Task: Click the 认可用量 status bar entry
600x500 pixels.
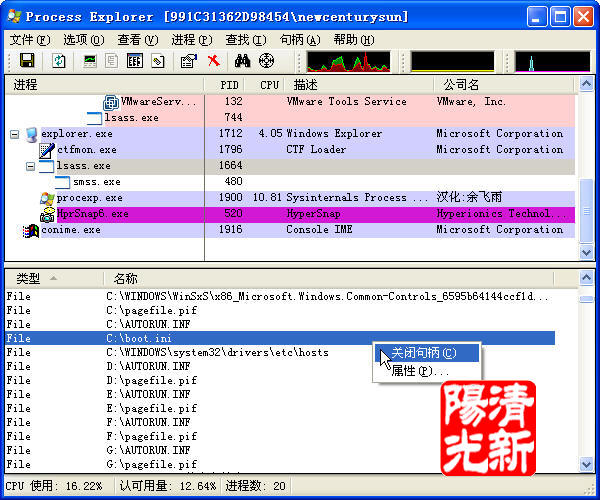Action: pyautogui.click(x=168, y=486)
